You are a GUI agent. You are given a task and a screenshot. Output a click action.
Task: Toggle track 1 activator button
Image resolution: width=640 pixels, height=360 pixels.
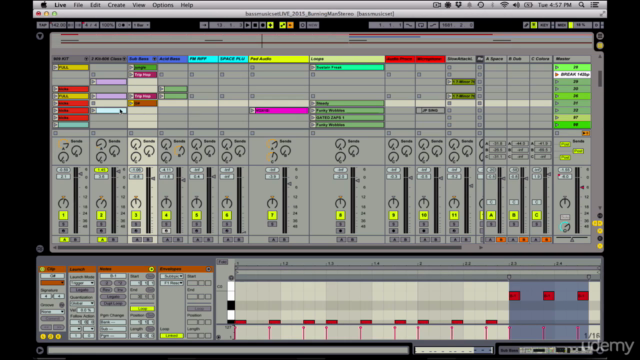click(x=63, y=215)
